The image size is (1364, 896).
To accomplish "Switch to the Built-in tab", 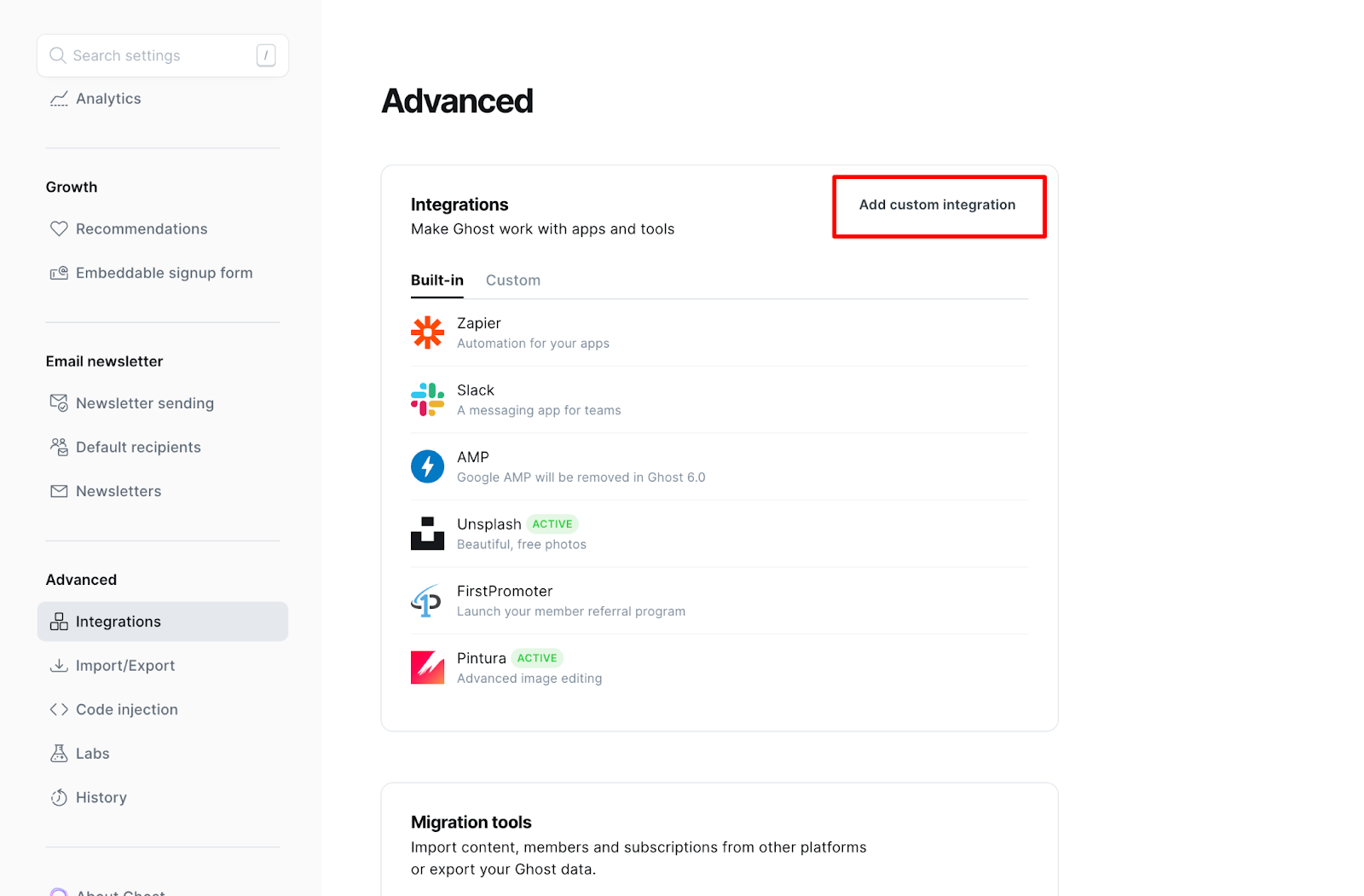I will 437,280.
